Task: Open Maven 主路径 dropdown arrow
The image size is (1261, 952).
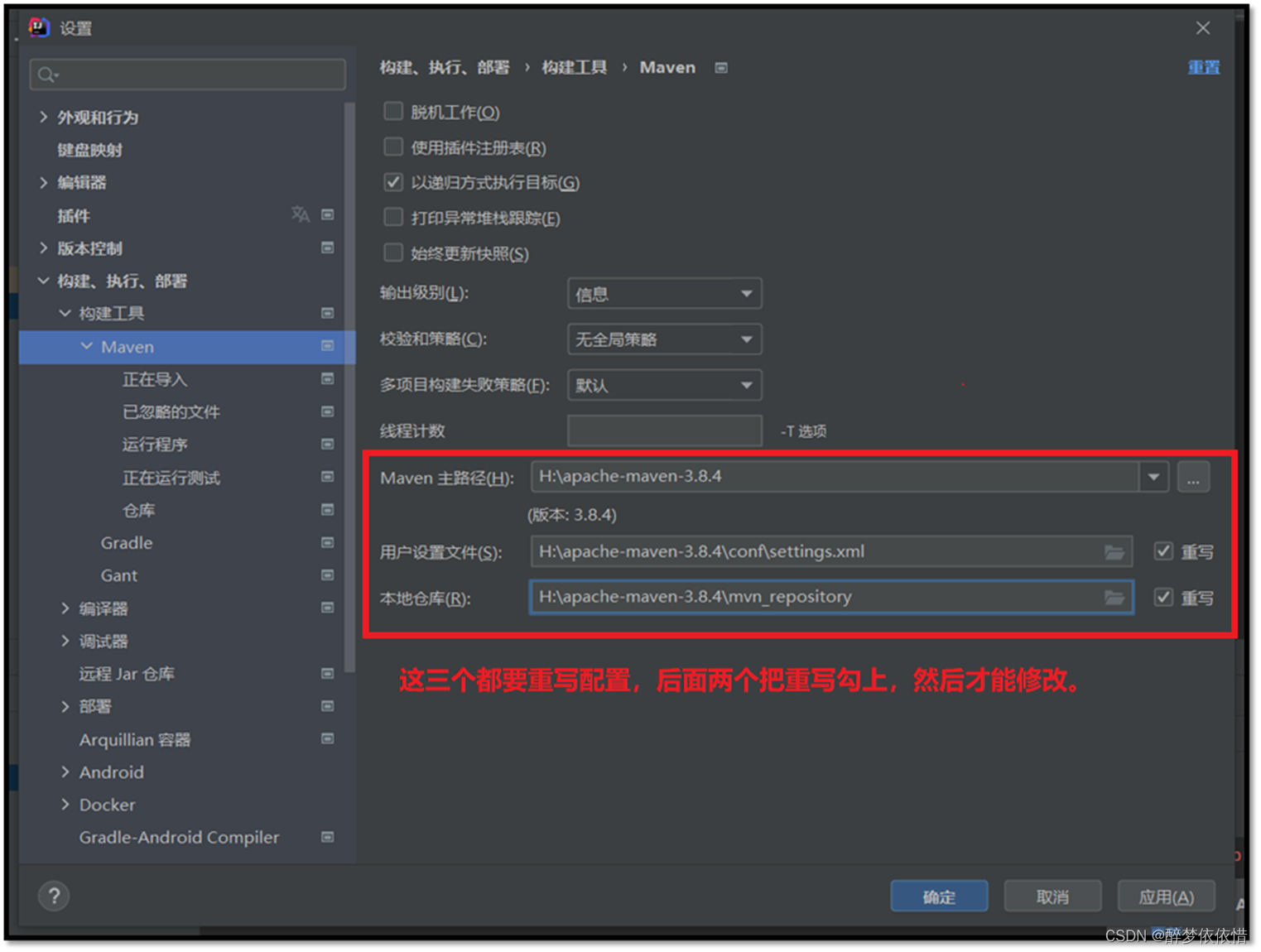Action: [x=1153, y=477]
